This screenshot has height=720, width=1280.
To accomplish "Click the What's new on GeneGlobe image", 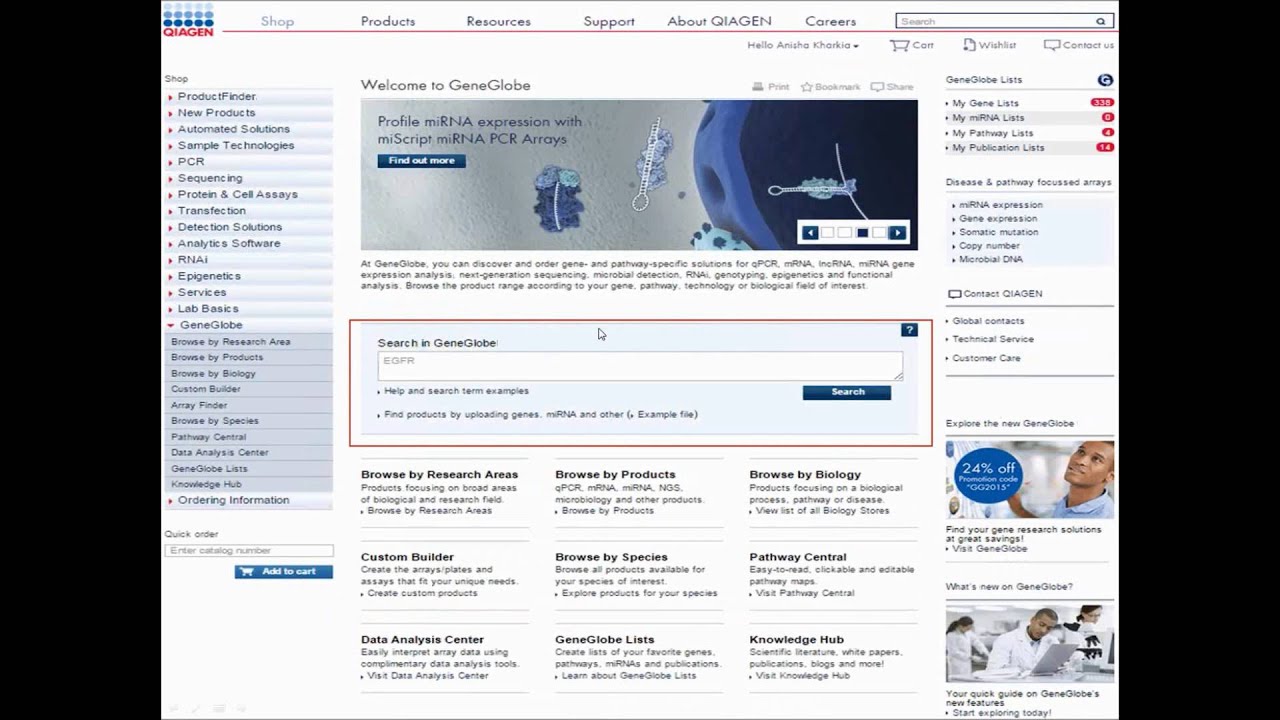I will 1030,643.
